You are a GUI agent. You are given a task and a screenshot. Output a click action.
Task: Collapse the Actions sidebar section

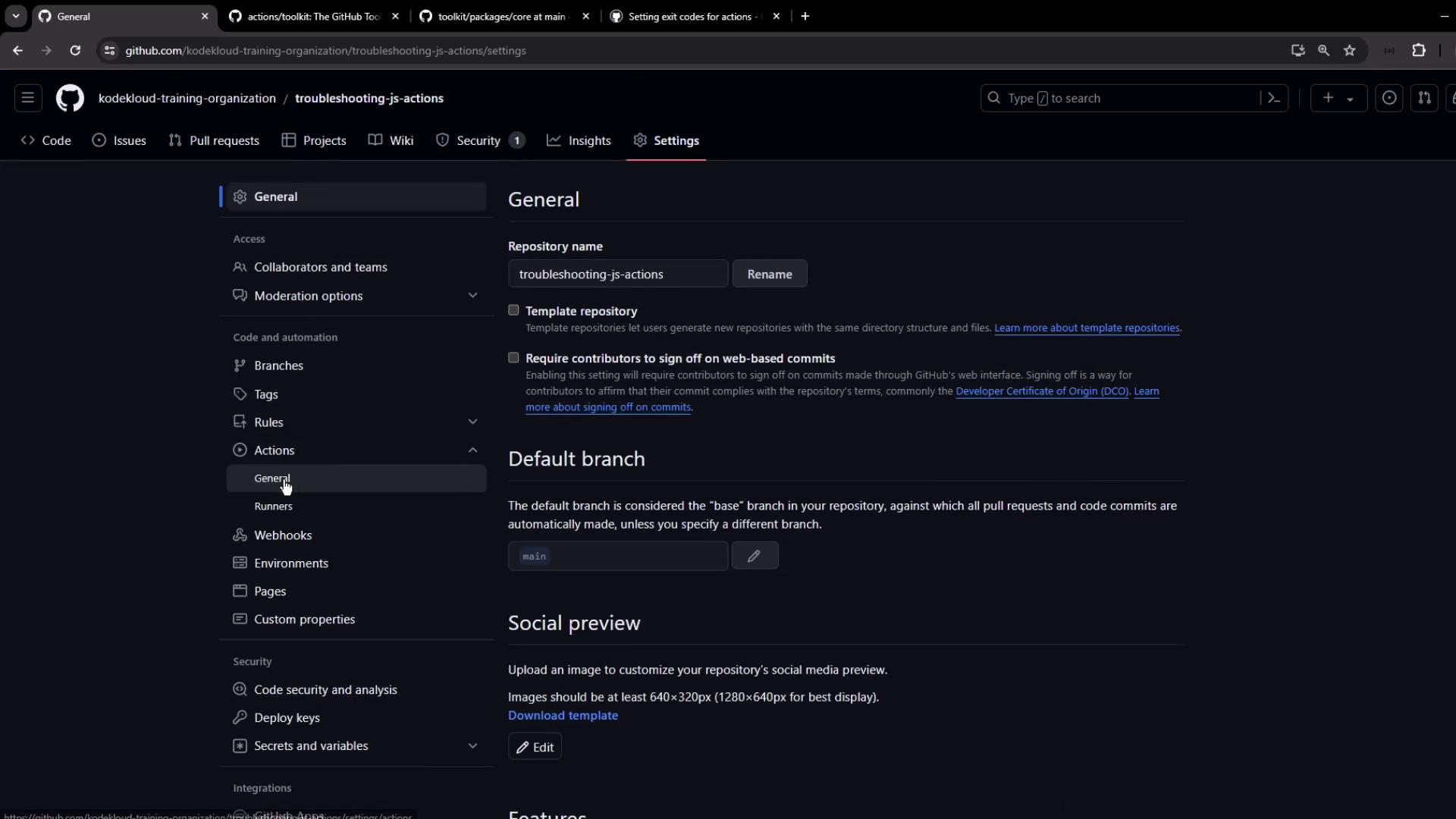[472, 450]
